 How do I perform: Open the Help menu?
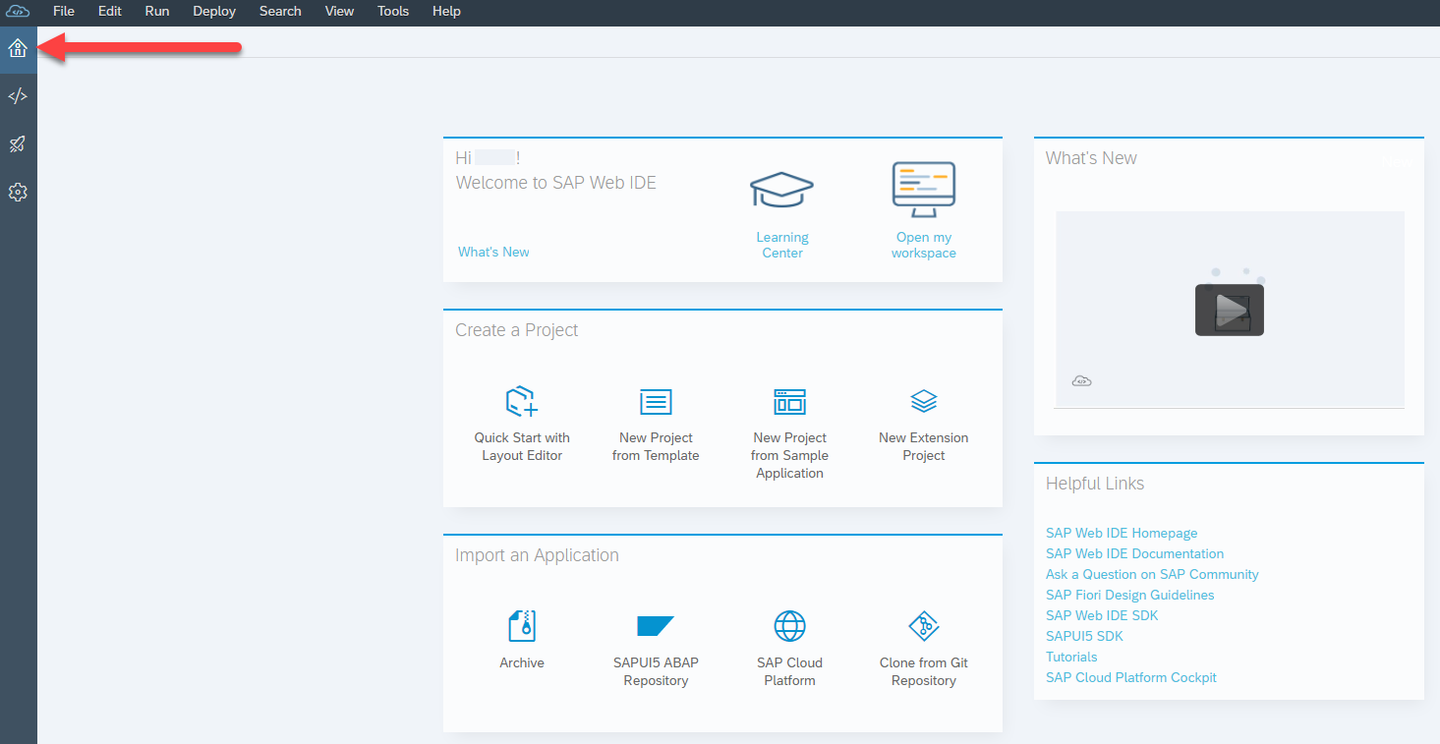click(x=447, y=11)
